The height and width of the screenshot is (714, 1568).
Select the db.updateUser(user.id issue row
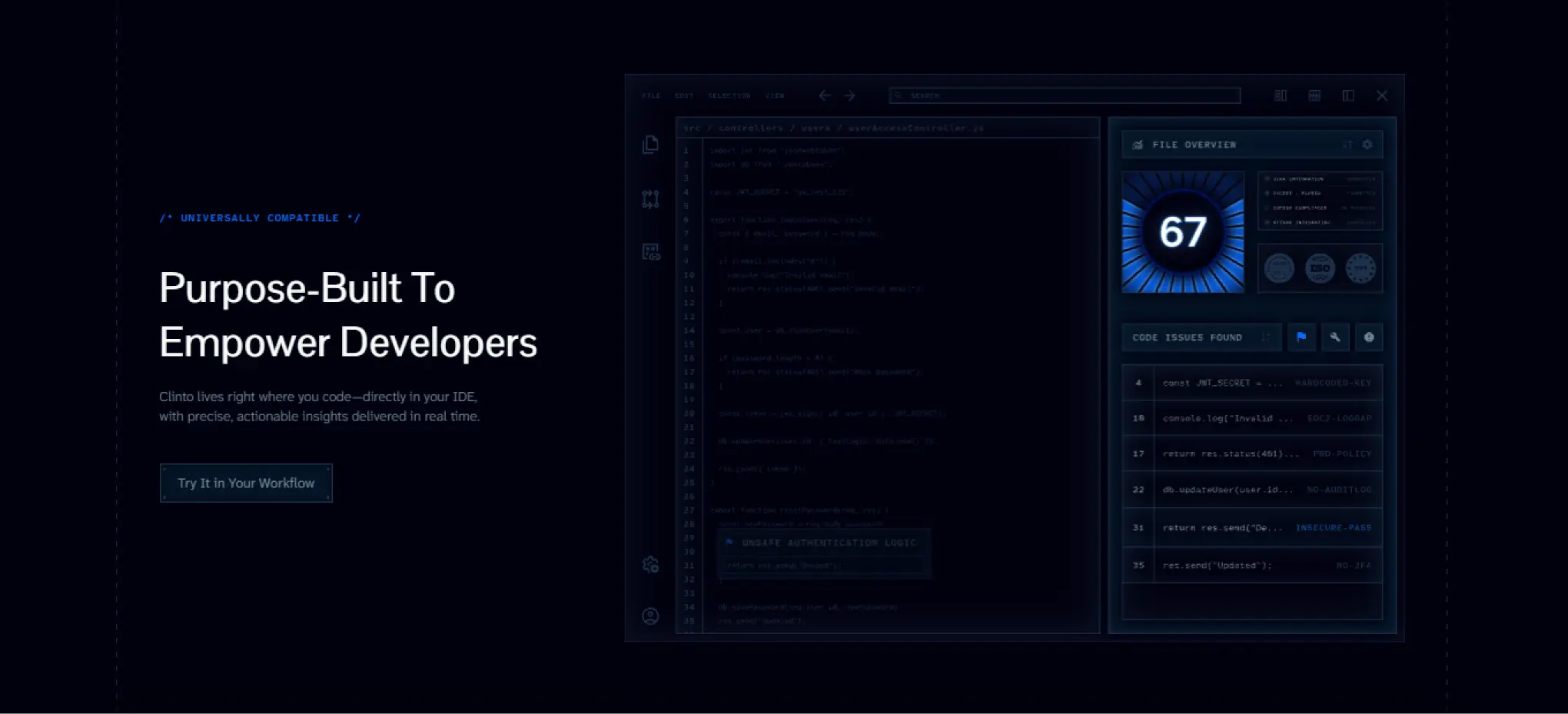[x=1252, y=490]
